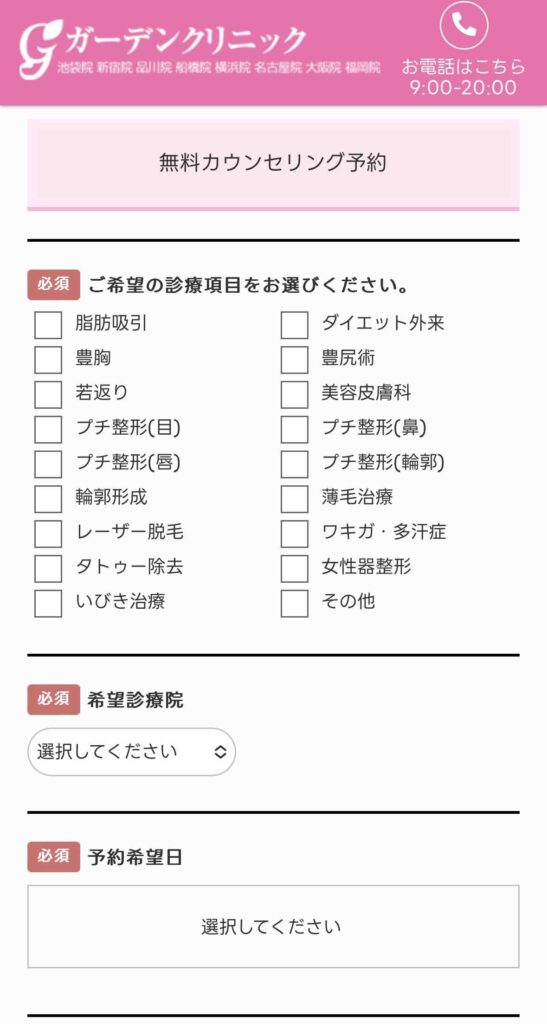Check the 脂肪吸引 checkbox
The image size is (547, 1024).
pos(48,325)
